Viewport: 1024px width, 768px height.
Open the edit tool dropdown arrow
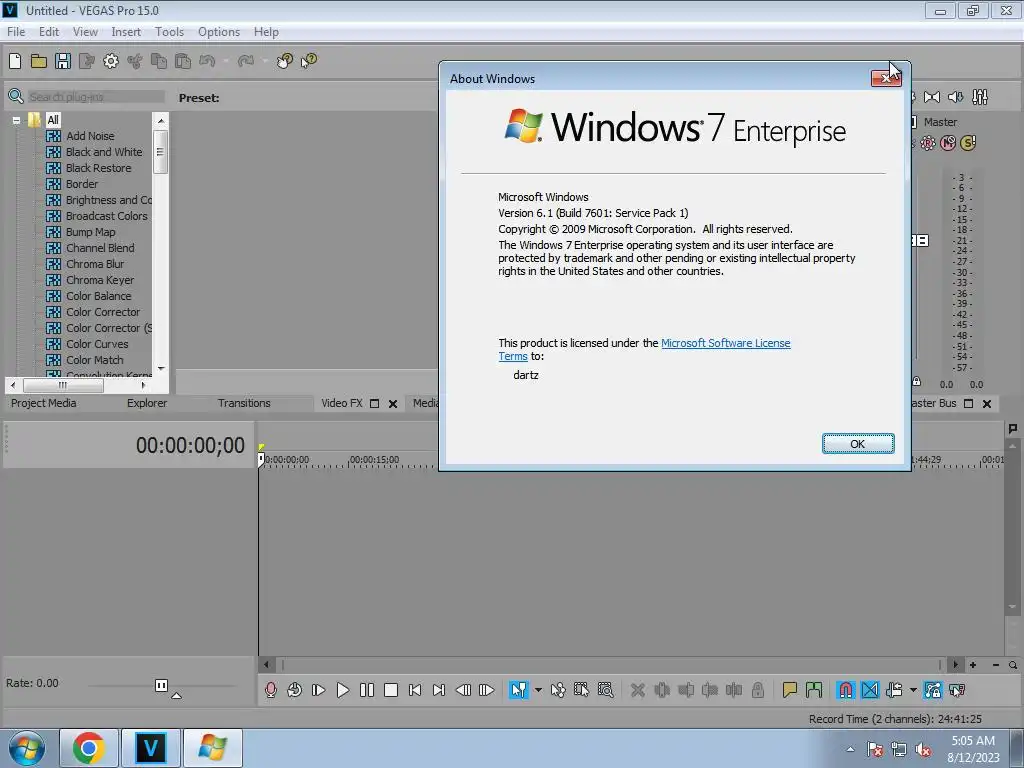click(538, 690)
